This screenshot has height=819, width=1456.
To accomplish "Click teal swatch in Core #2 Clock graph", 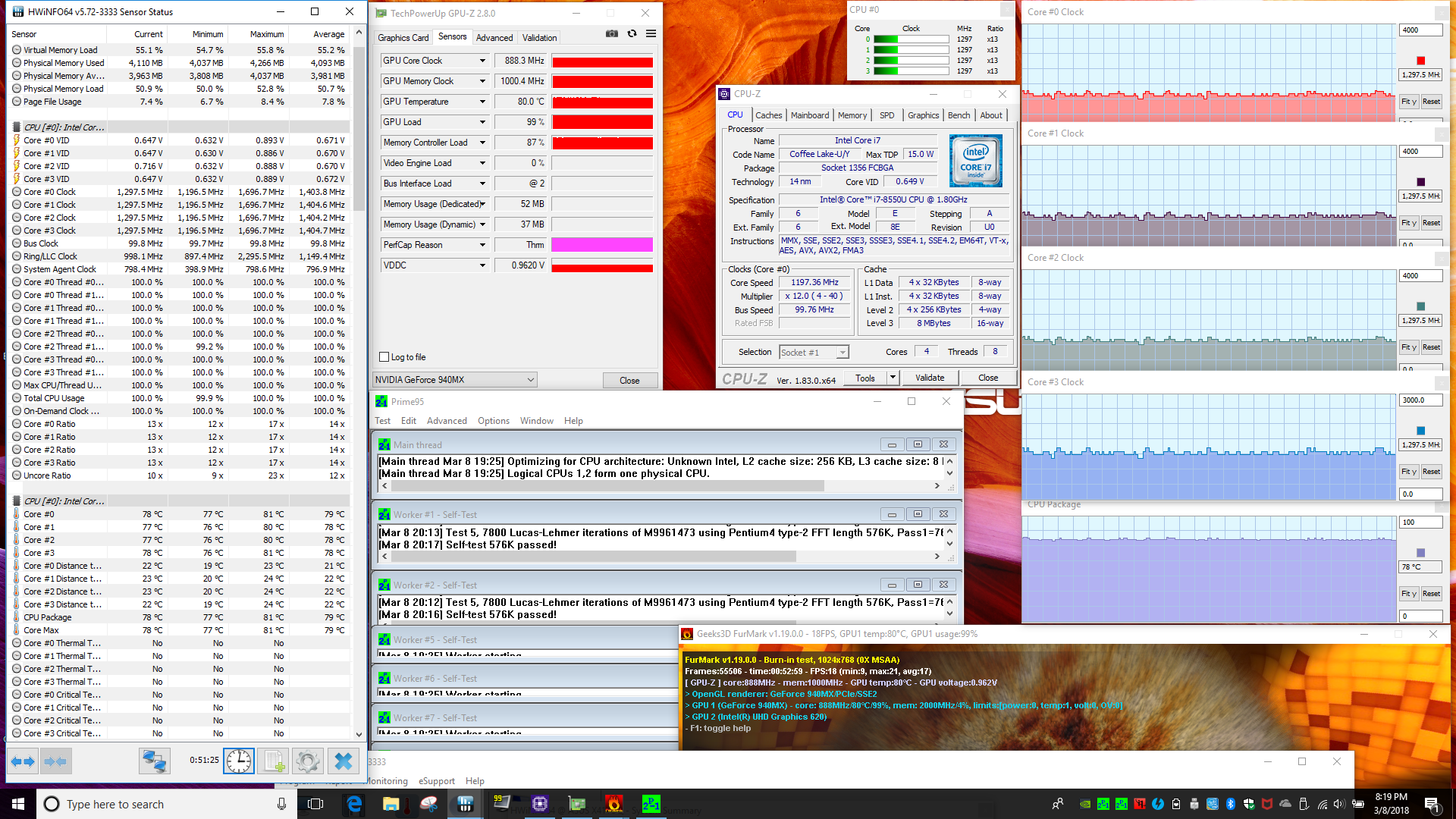I will pyautogui.click(x=1420, y=306).
